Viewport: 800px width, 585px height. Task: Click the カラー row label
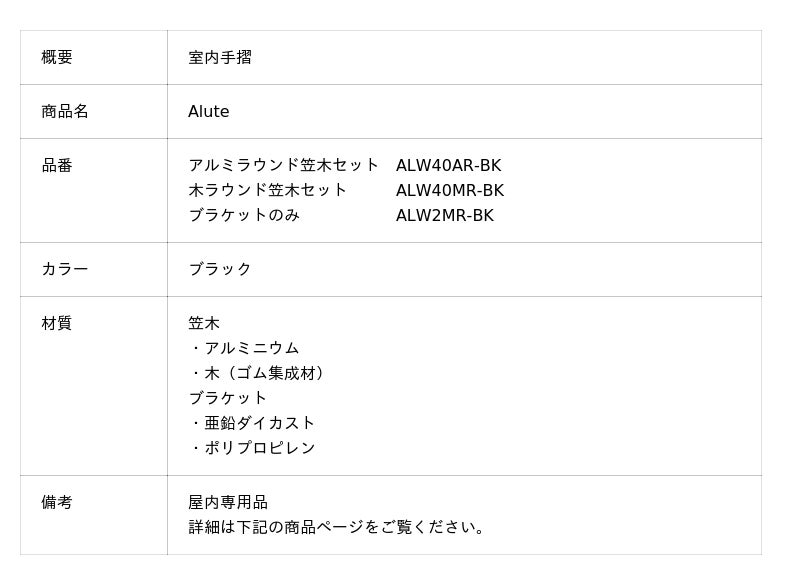point(65,269)
